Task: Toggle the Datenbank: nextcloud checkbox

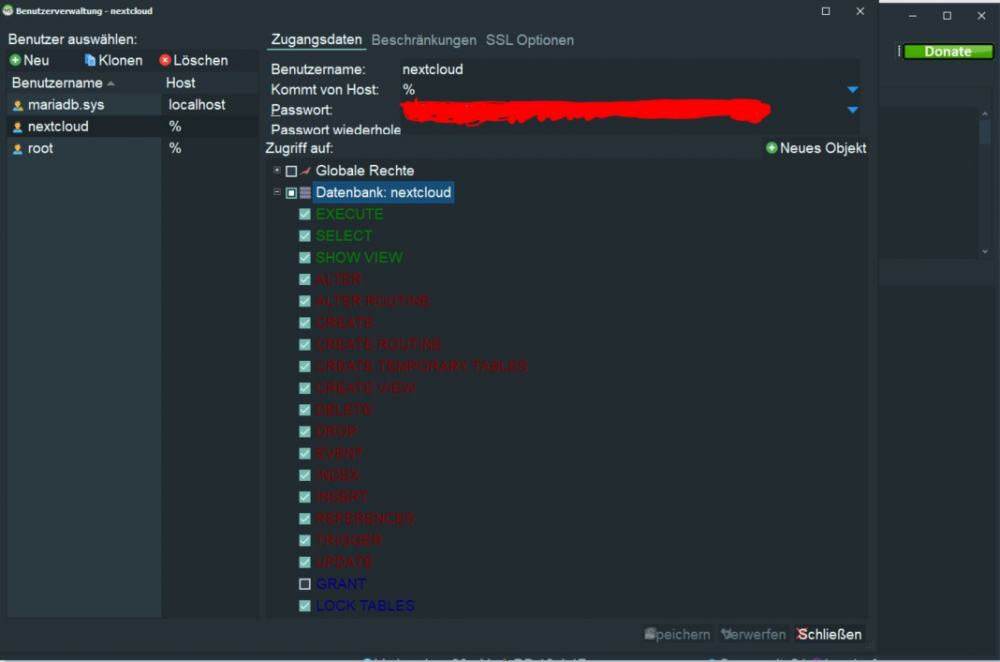Action: (x=291, y=193)
